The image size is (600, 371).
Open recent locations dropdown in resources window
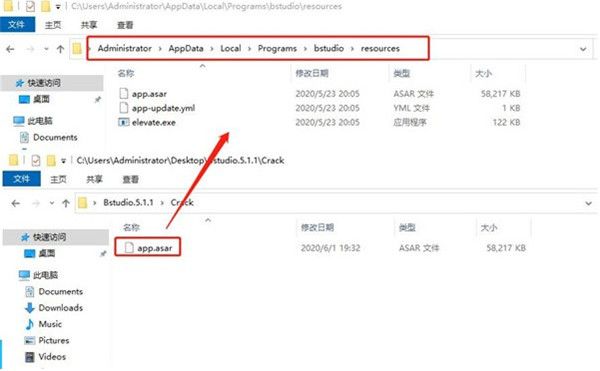coord(46,49)
